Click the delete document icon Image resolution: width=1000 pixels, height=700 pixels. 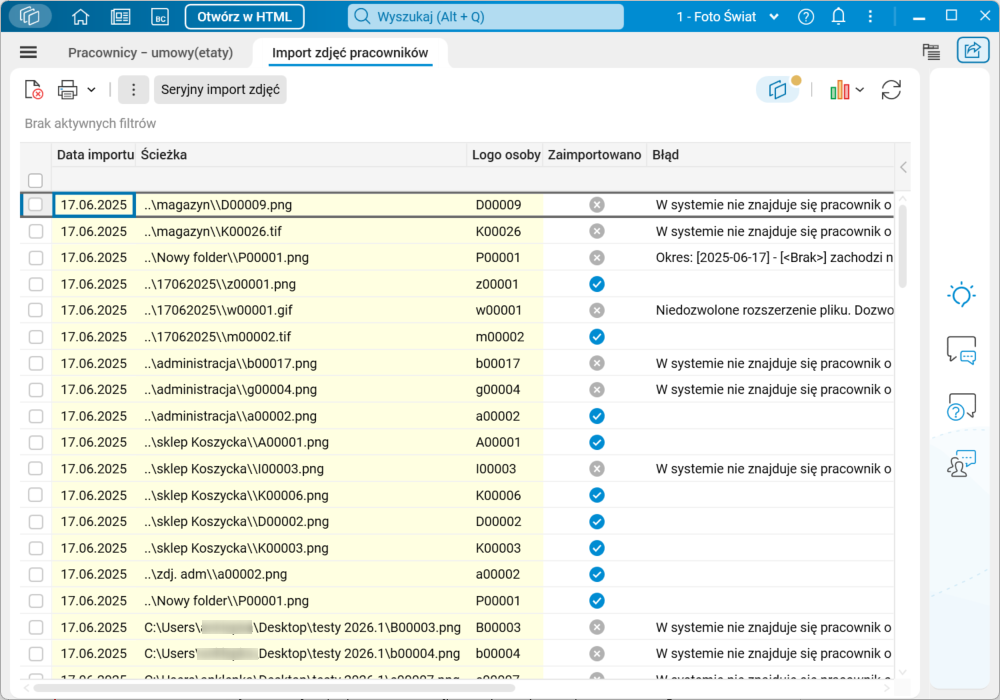coord(34,90)
